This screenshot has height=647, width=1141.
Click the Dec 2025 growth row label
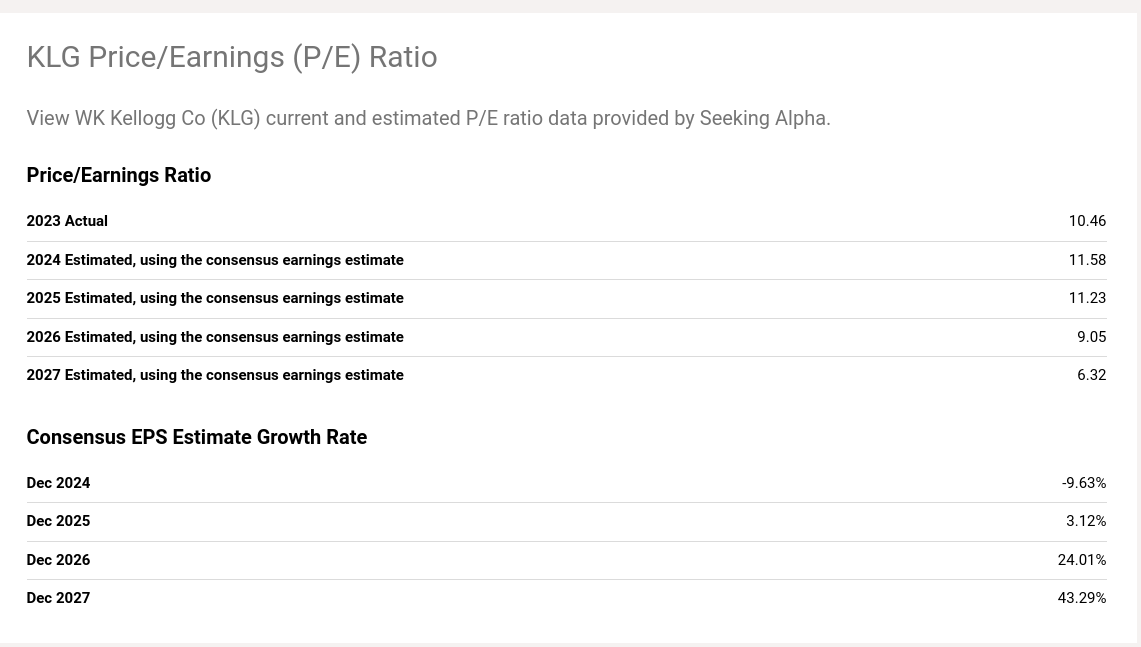click(x=58, y=521)
